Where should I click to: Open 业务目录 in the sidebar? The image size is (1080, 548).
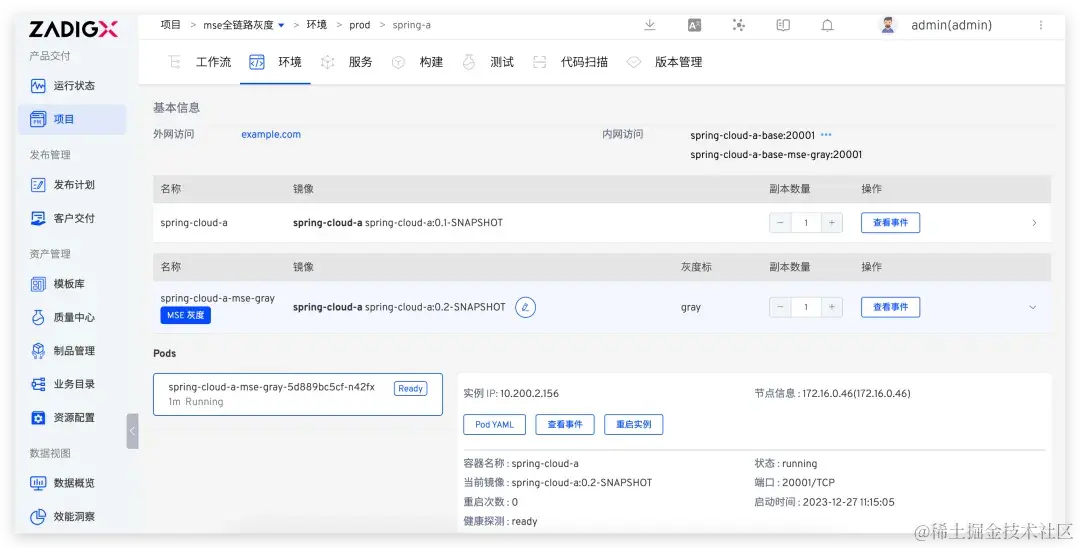point(63,384)
